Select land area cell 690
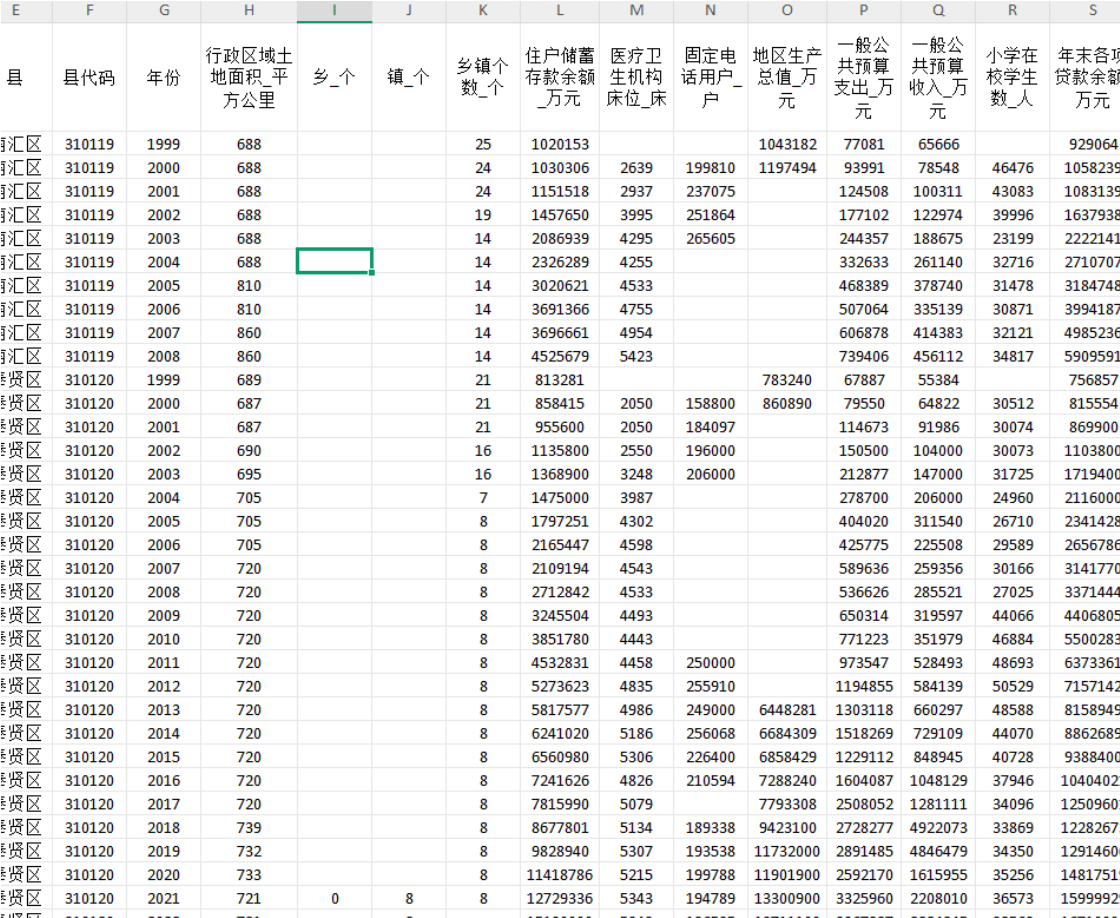Viewport: 1120px width, 918px height. [x=249, y=451]
